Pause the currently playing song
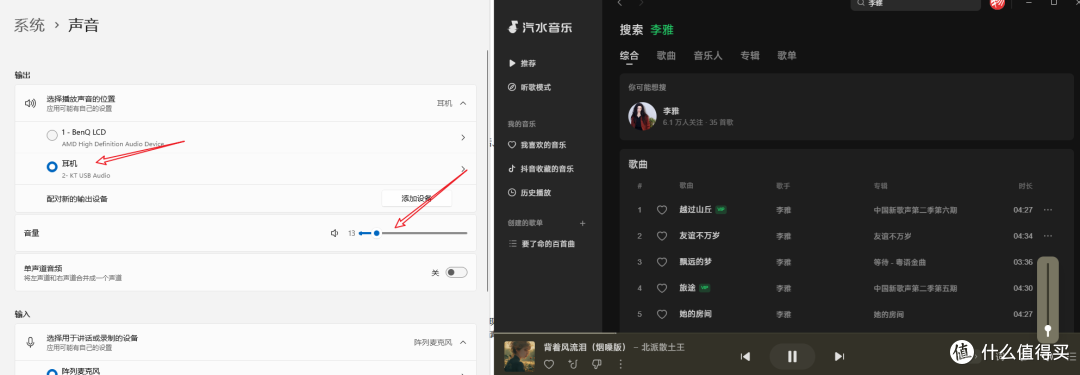 792,356
